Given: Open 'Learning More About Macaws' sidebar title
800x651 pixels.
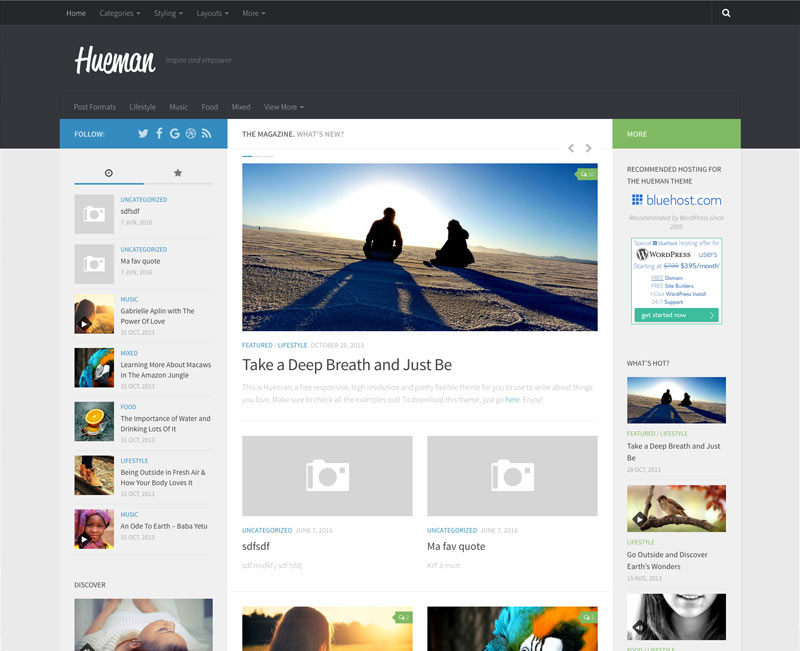Looking at the screenshot, I should coord(166,370).
